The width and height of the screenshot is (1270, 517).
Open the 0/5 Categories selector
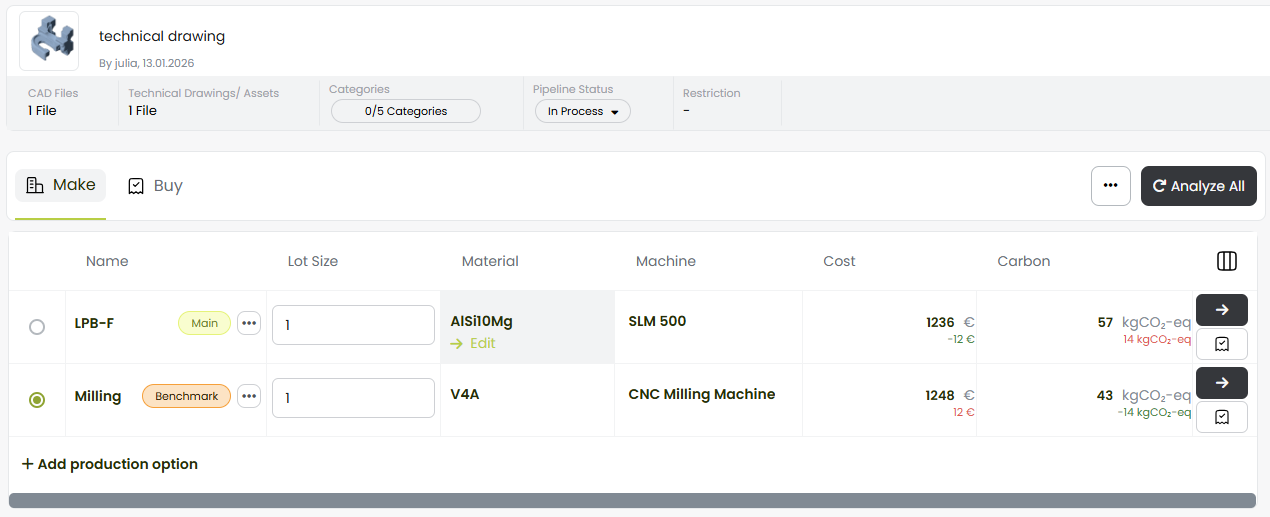click(406, 111)
